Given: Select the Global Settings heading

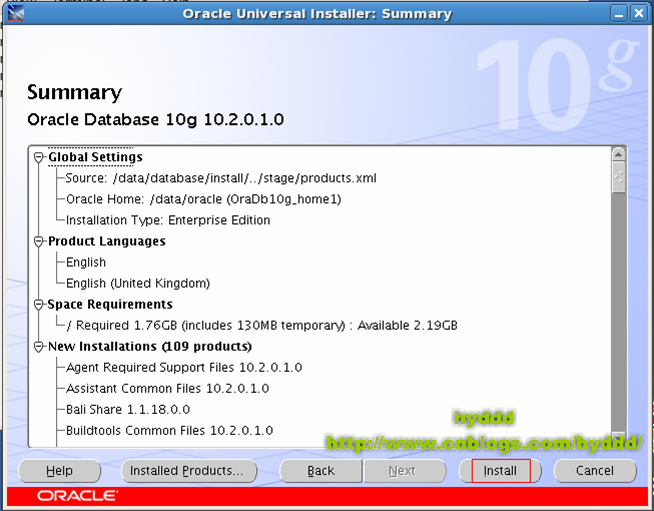Looking at the screenshot, I should point(96,157).
